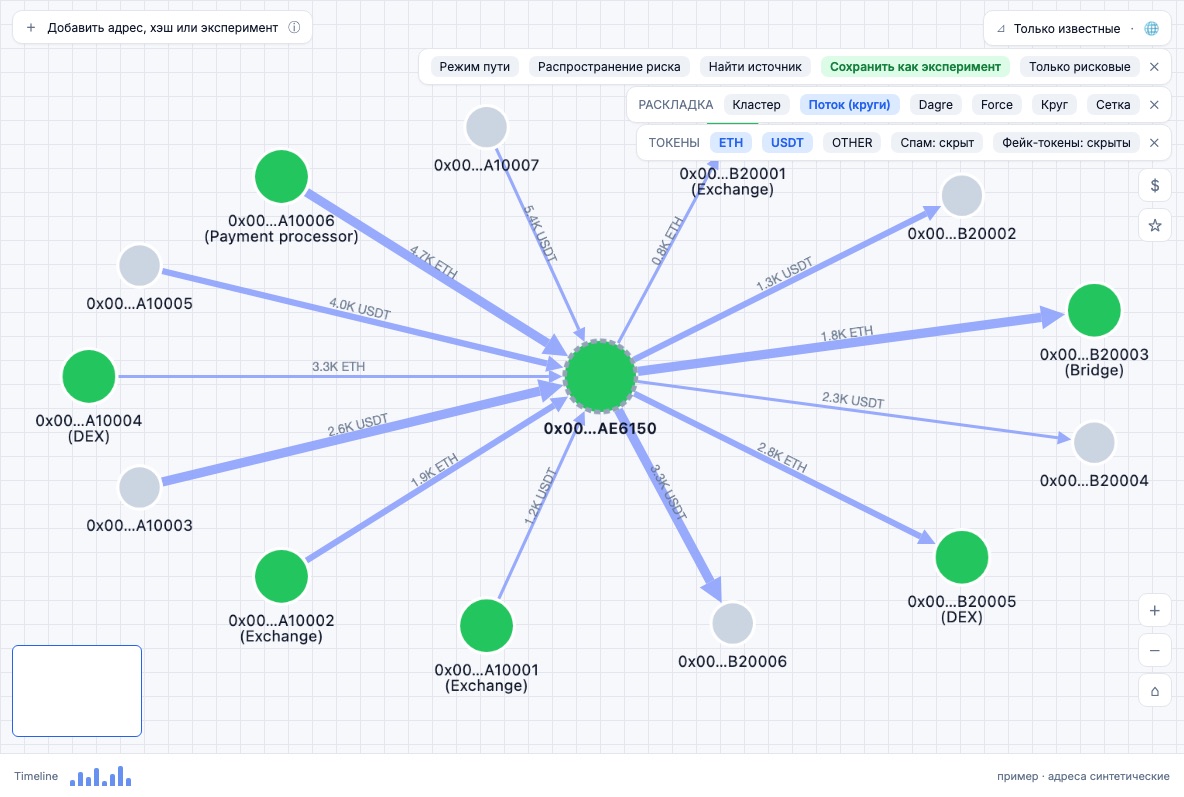Screen dimensions: 1184x797
Task: Select Exchange node 0x00...A10002
Action: click(x=281, y=576)
